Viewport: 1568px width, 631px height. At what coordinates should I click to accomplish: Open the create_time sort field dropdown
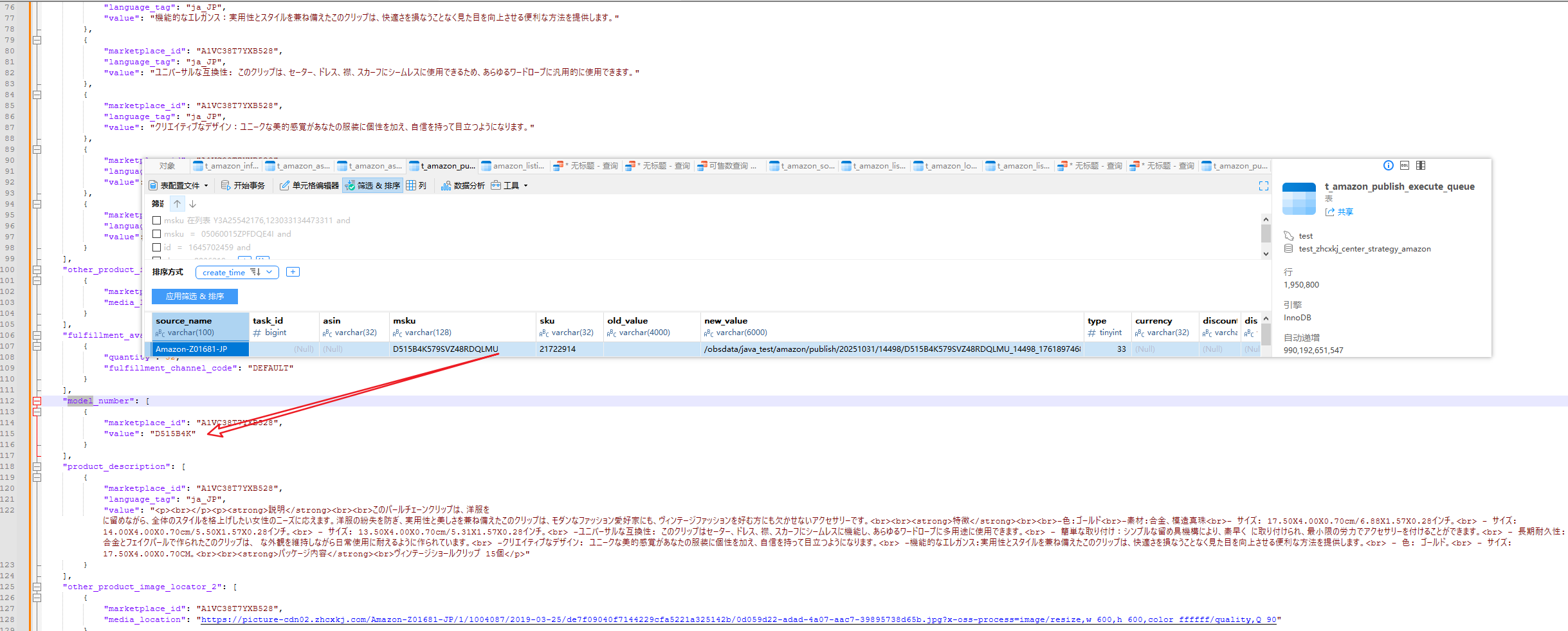click(237, 272)
